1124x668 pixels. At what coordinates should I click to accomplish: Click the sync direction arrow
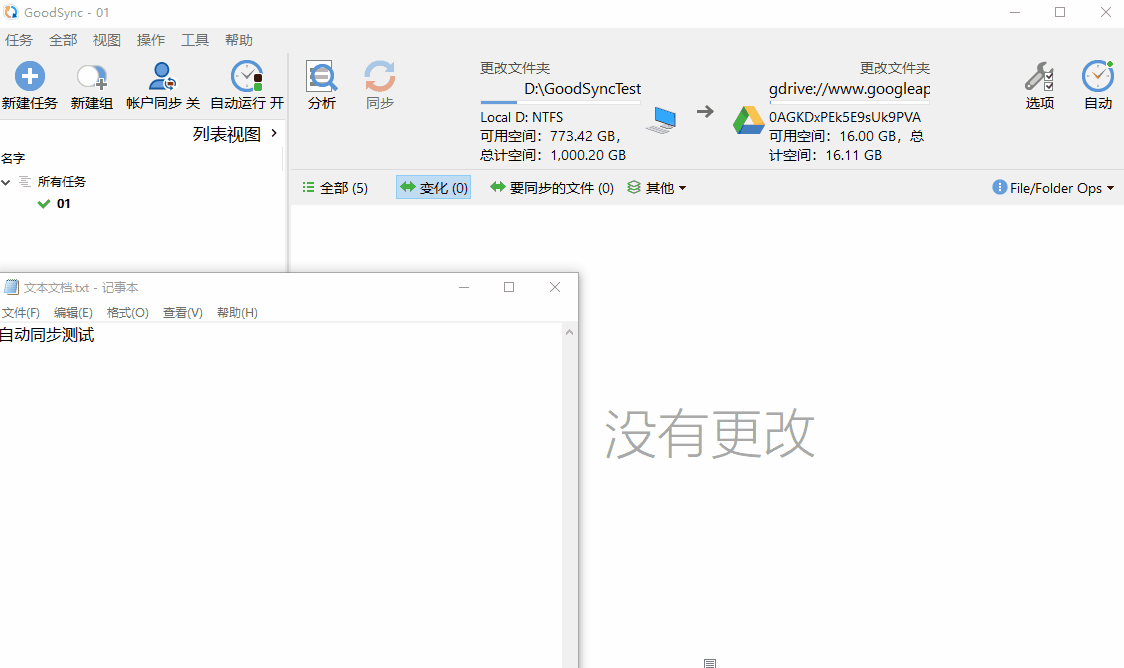705,111
